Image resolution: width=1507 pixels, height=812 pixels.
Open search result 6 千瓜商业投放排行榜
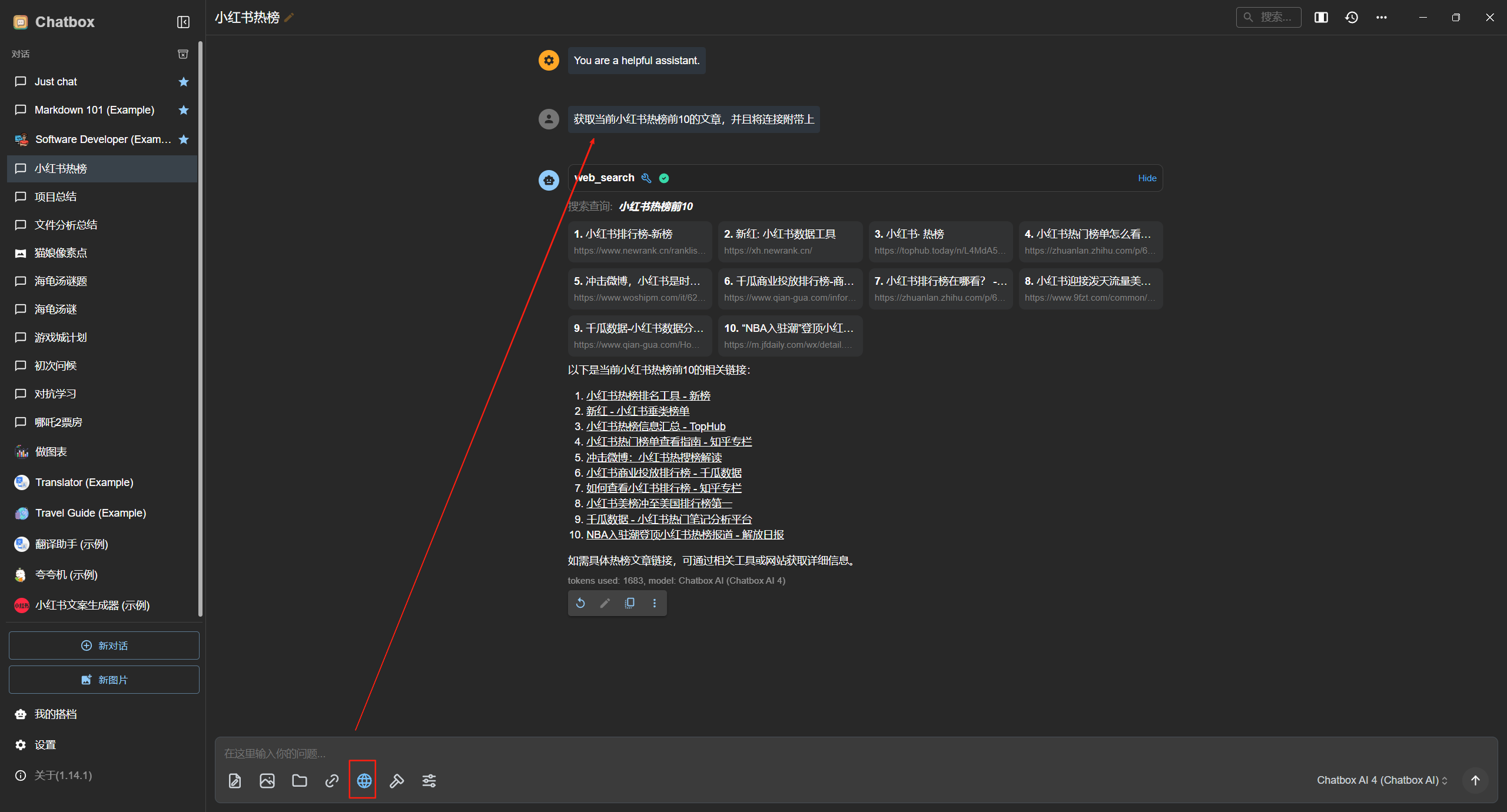click(790, 288)
